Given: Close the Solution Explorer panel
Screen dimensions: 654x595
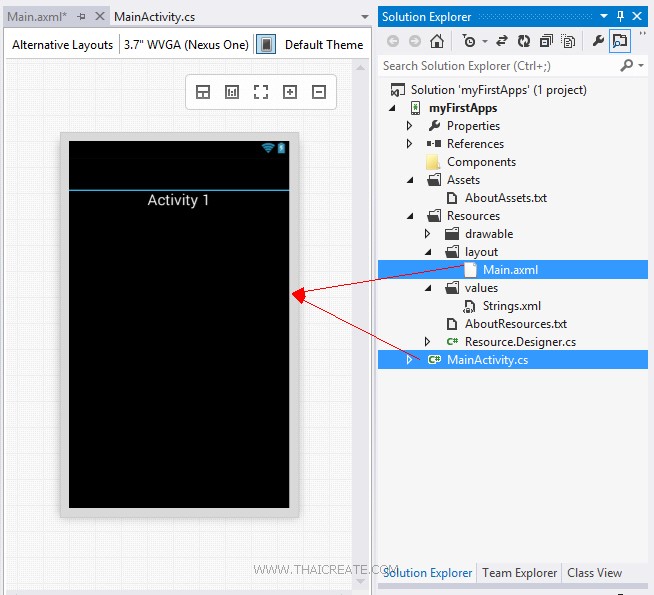Looking at the screenshot, I should coord(637,16).
